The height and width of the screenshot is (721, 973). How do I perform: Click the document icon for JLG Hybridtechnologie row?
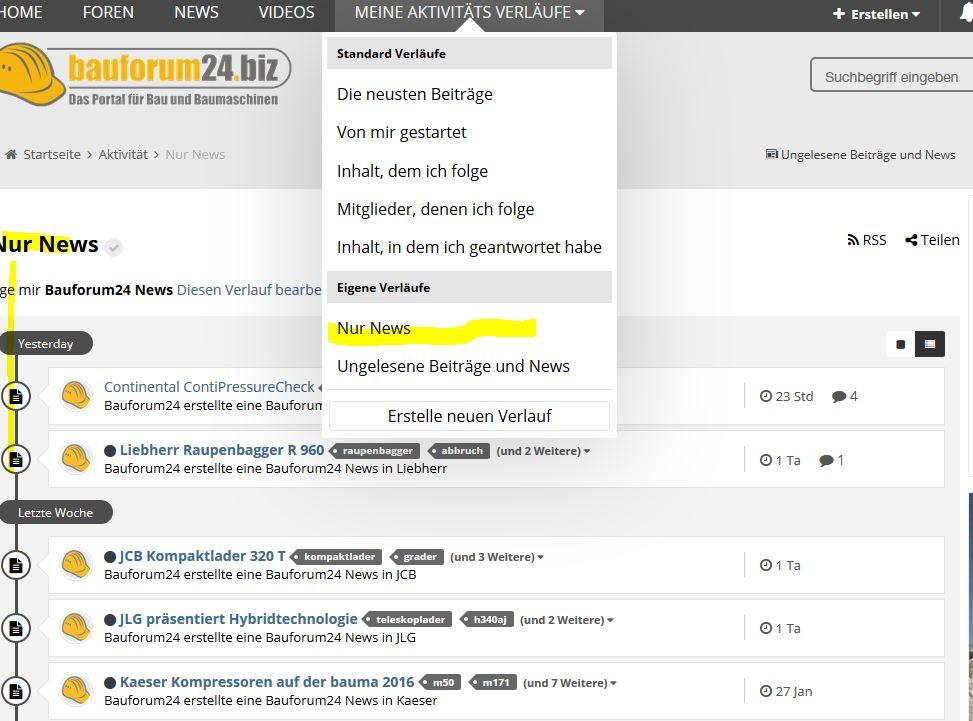coord(16,628)
